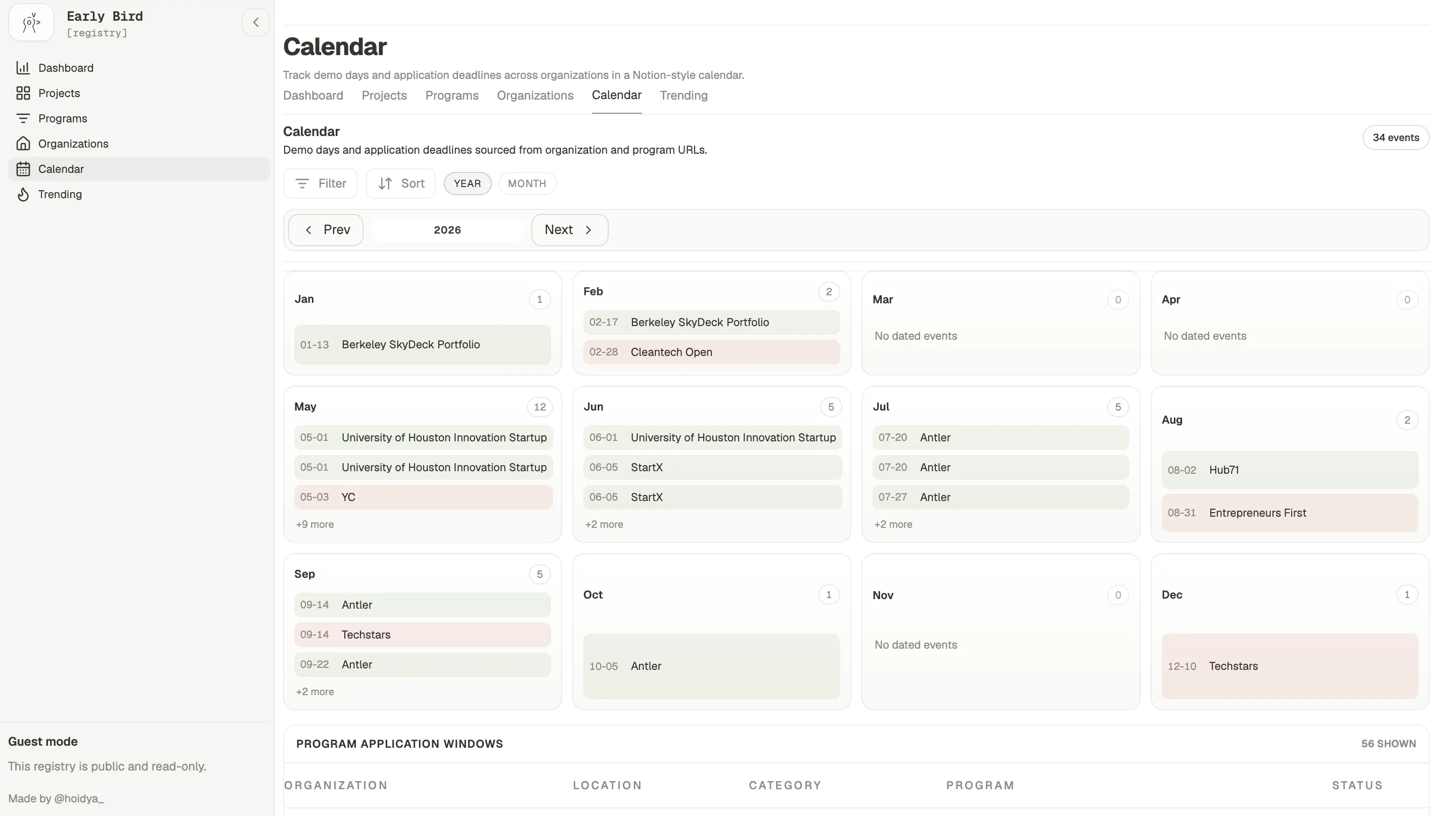Image resolution: width=1456 pixels, height=816 pixels.
Task: Open the Trending tab
Action: pos(684,96)
